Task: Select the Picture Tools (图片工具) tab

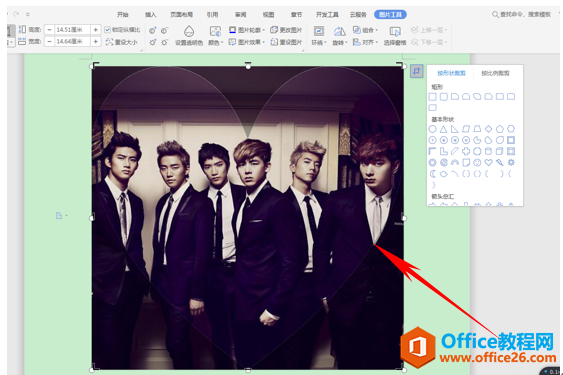Action: (x=390, y=14)
